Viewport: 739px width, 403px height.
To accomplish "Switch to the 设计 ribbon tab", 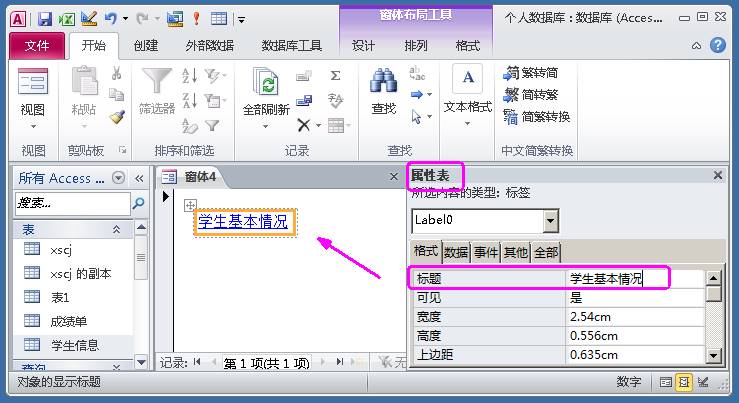I will [x=363, y=46].
